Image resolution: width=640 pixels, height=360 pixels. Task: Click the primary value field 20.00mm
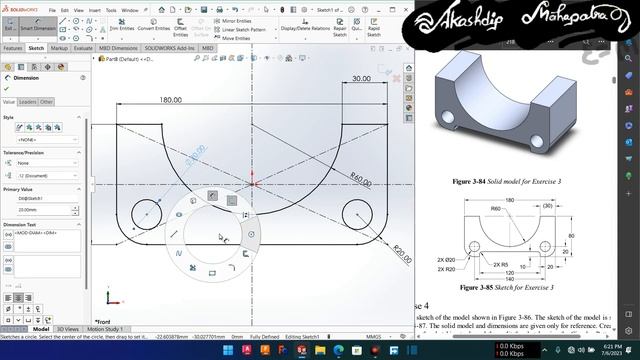click(44, 210)
